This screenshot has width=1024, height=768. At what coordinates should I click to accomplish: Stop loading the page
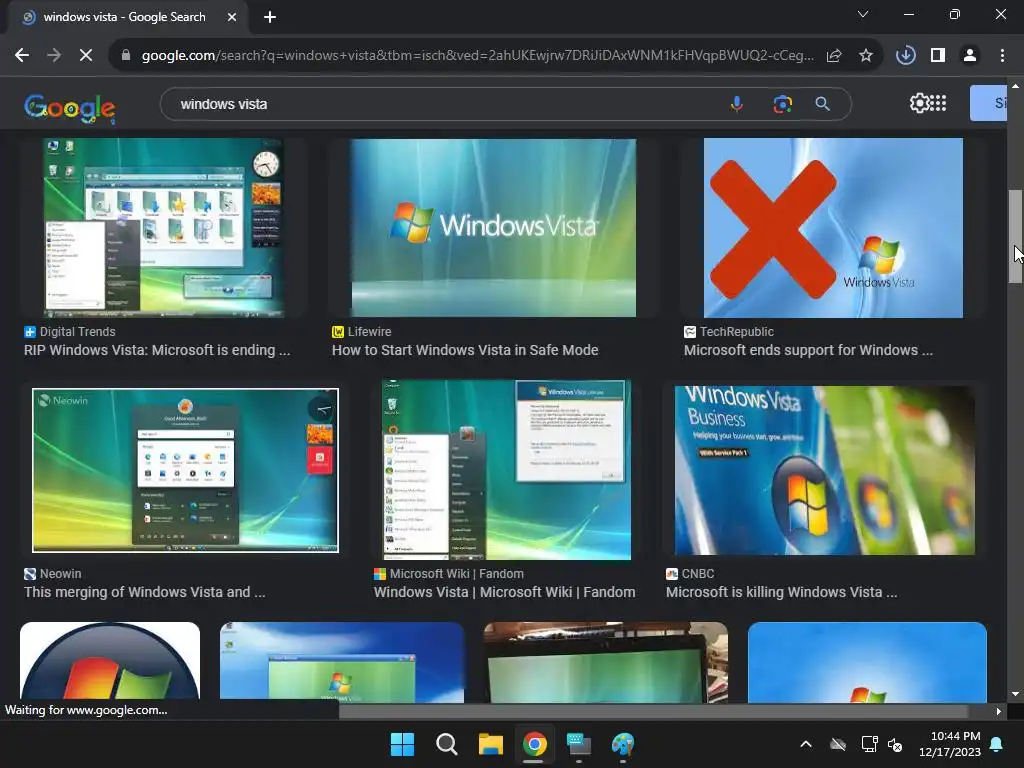pyautogui.click(x=86, y=56)
